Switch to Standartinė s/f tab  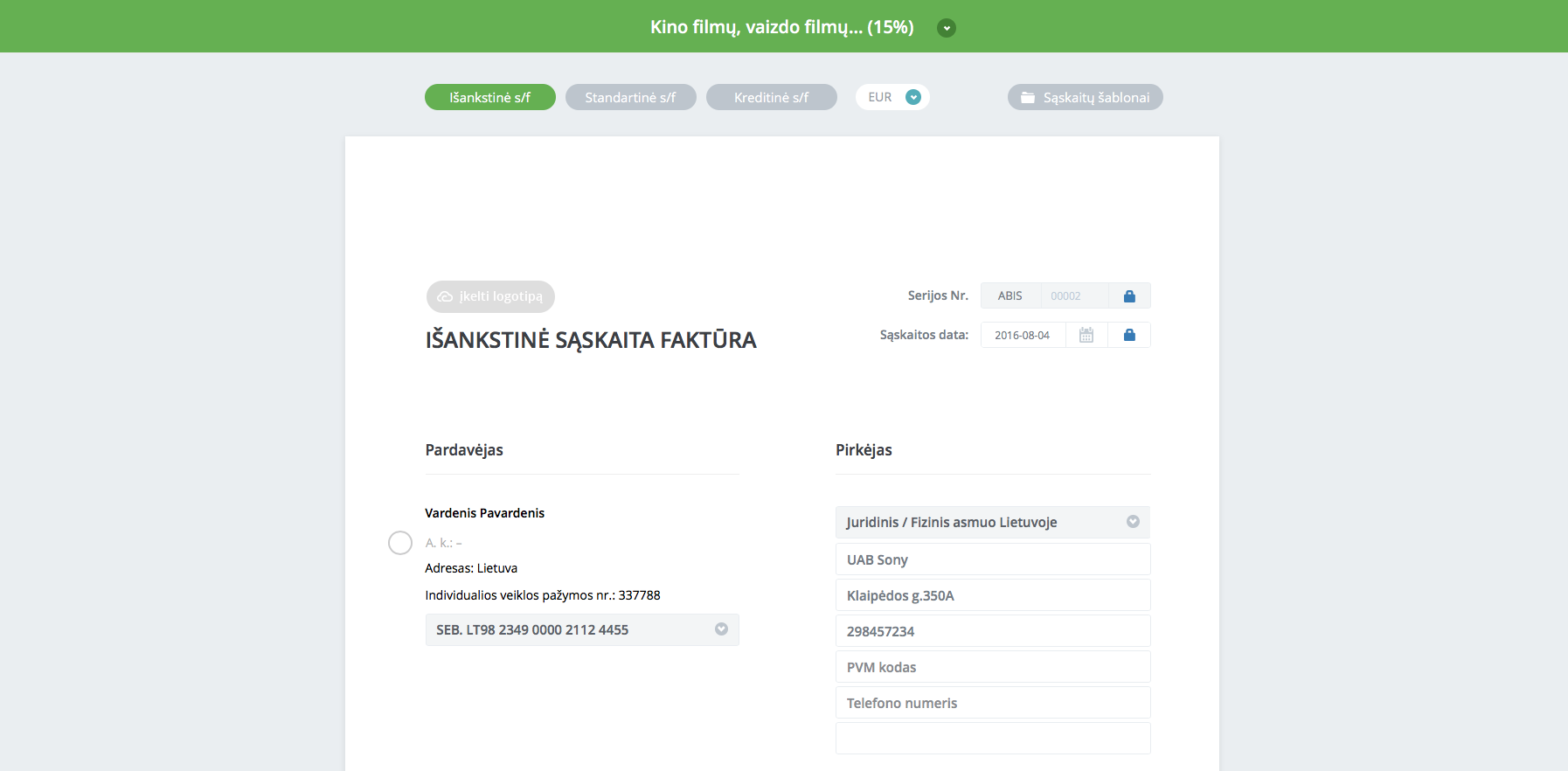631,97
